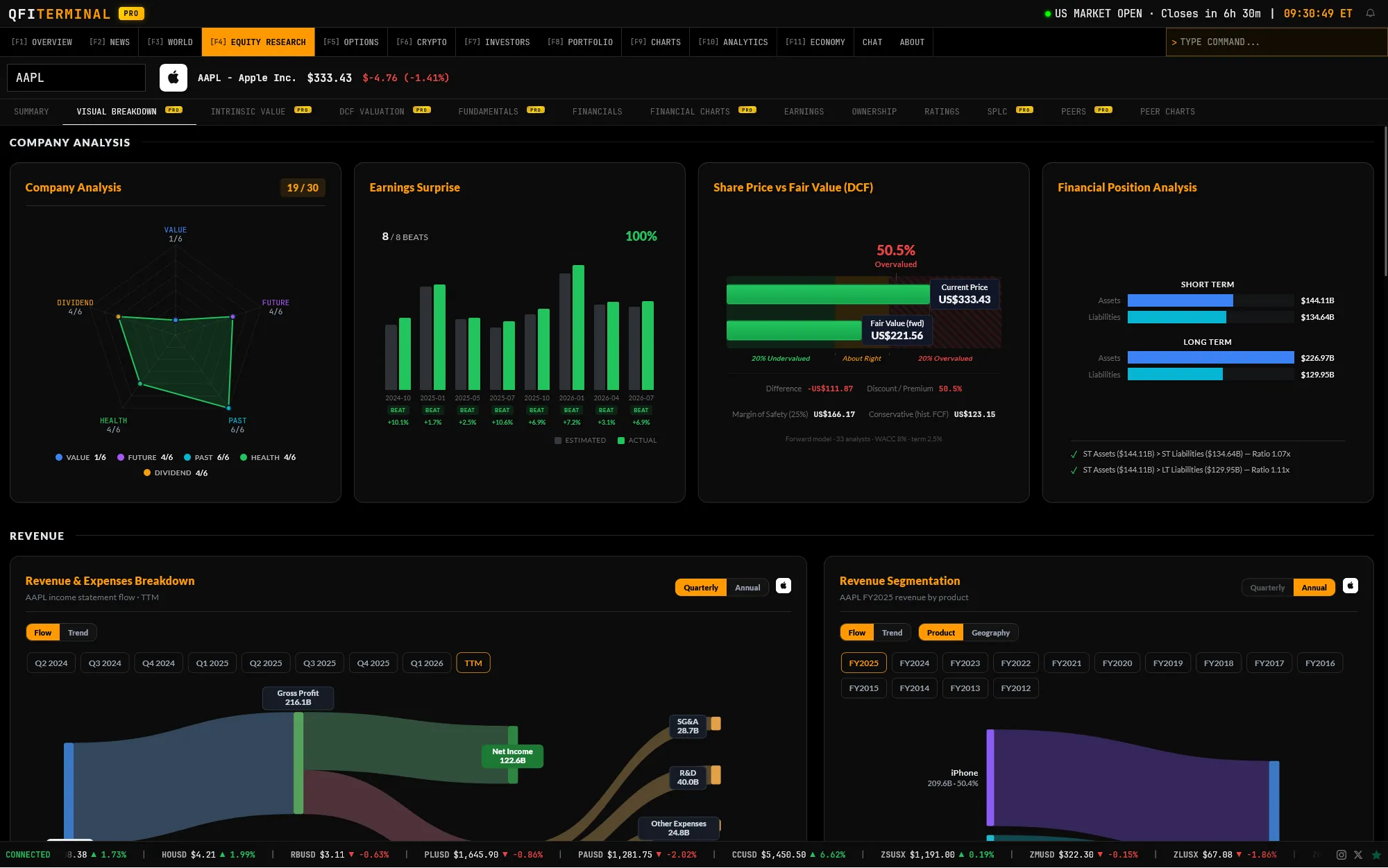This screenshot has height=868, width=1388.
Task: Click the page vertical scrollbar
Action: pos(1385,201)
